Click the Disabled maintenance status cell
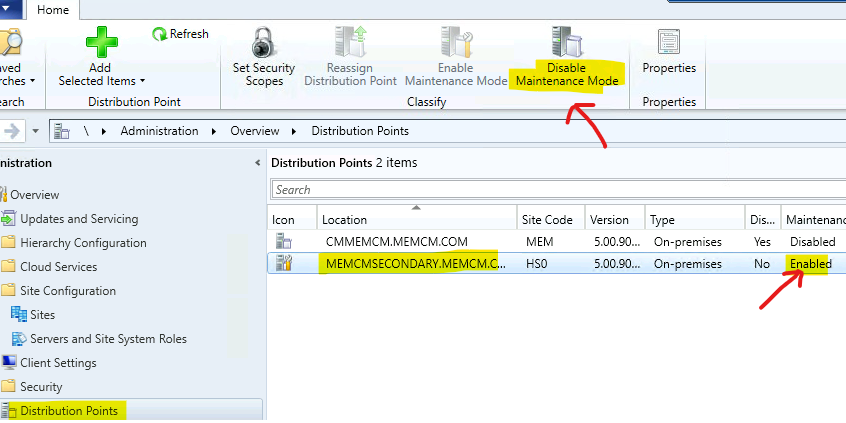Screen dimensions: 846x423 813,242
